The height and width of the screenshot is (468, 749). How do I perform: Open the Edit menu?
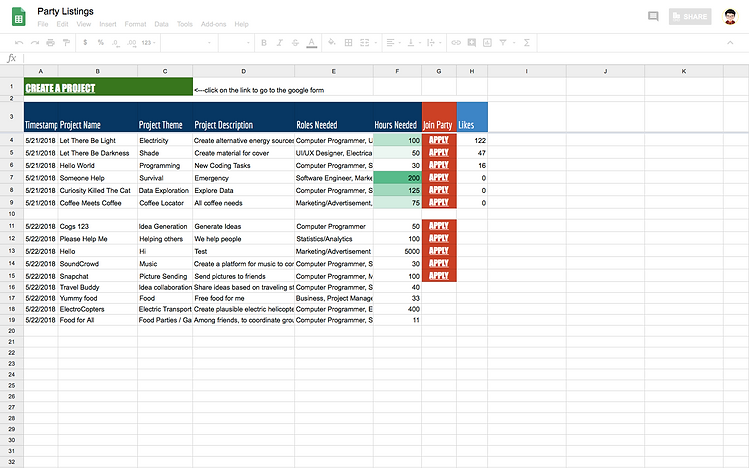click(62, 24)
